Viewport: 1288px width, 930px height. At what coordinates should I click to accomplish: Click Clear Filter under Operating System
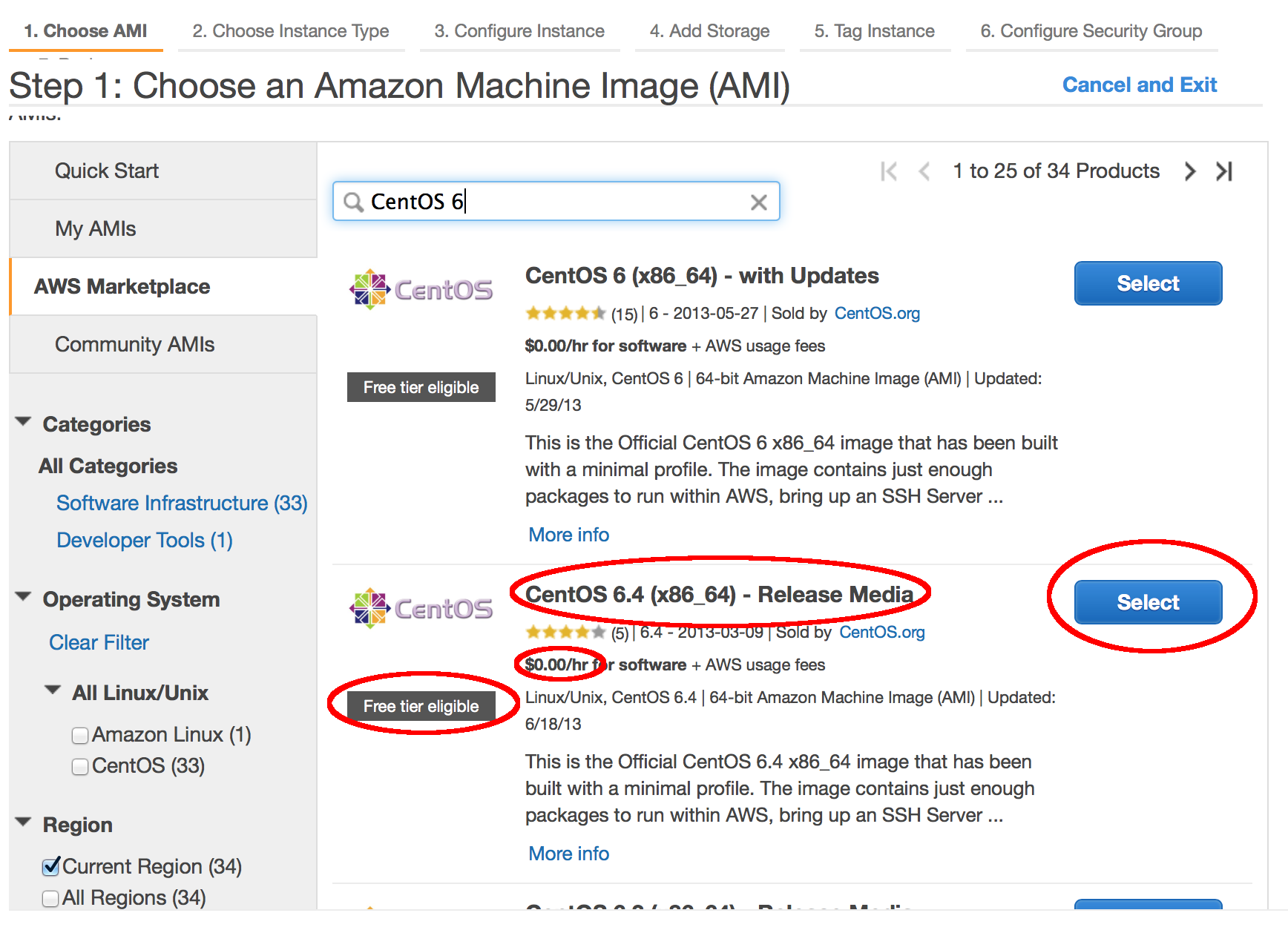pos(99,642)
